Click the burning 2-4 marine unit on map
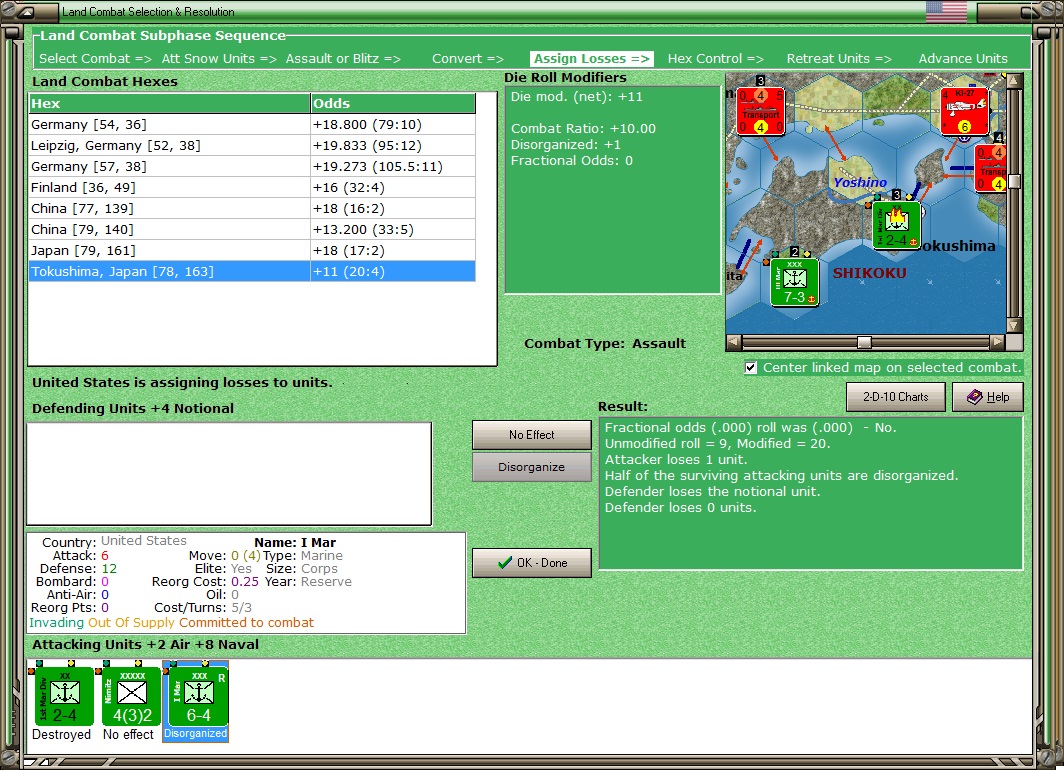Screen dimensions: 1064x770 896,225
